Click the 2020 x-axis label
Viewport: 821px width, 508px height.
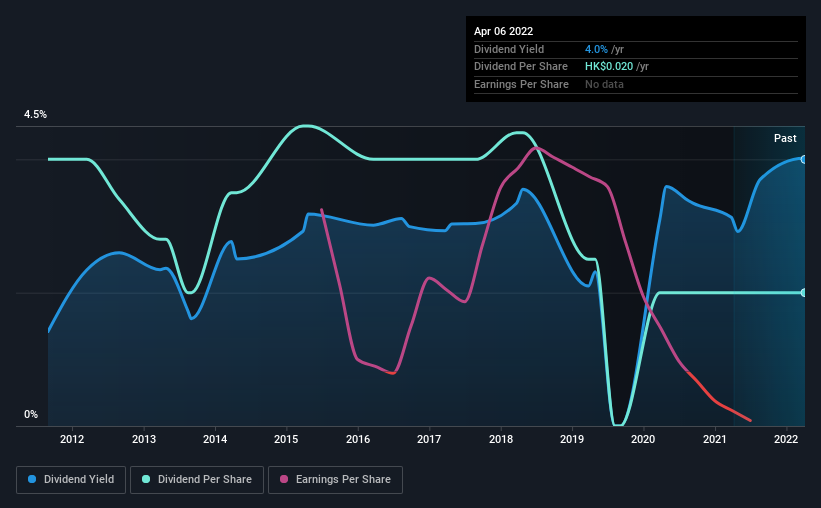pyautogui.click(x=643, y=439)
